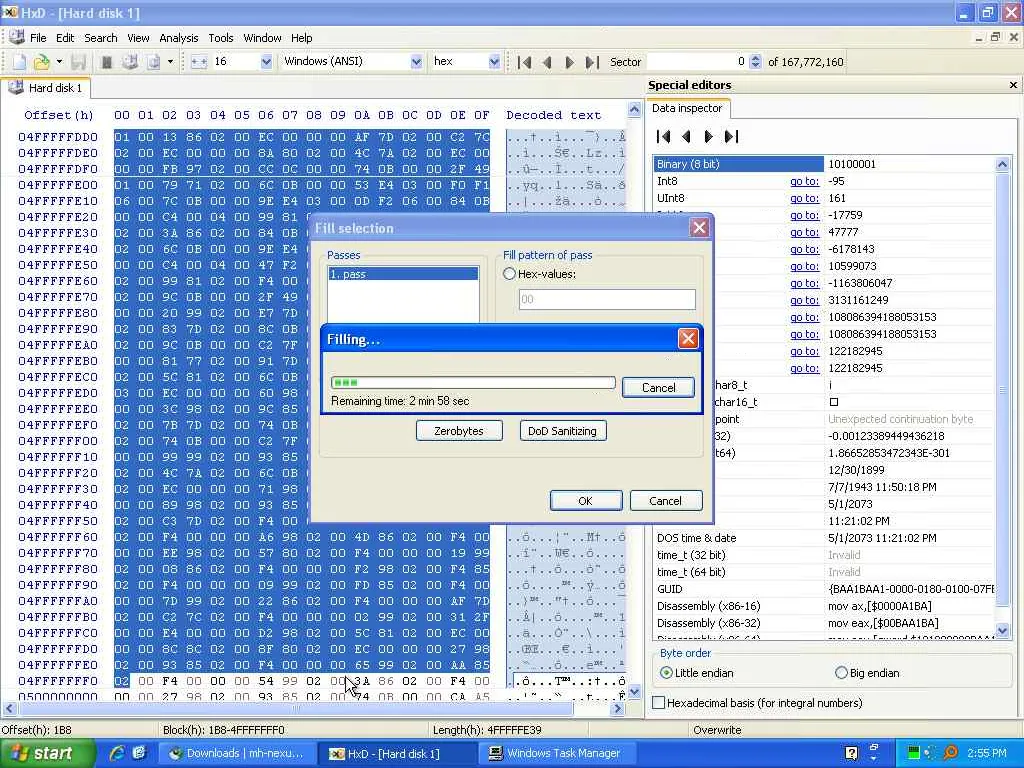Expand the arrow after the disk image icon

(170, 62)
